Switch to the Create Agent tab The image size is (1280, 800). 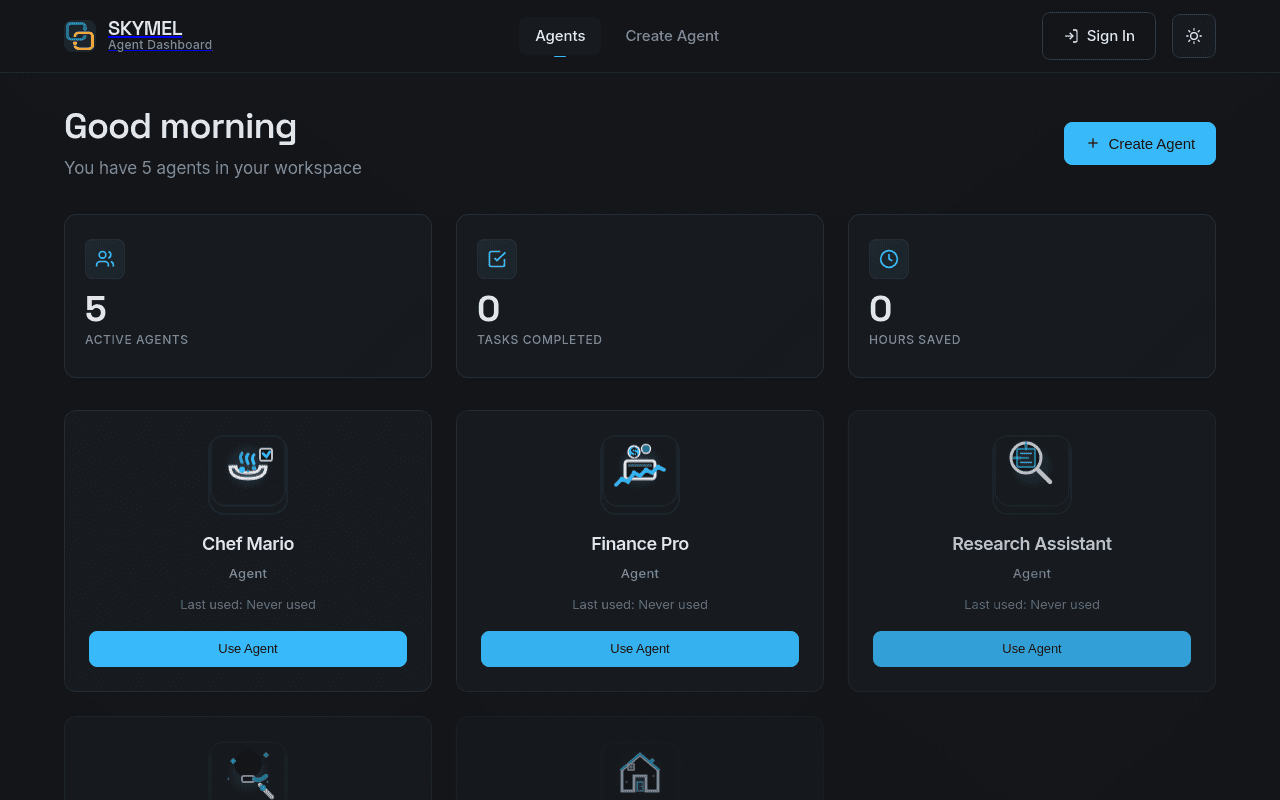(x=672, y=36)
